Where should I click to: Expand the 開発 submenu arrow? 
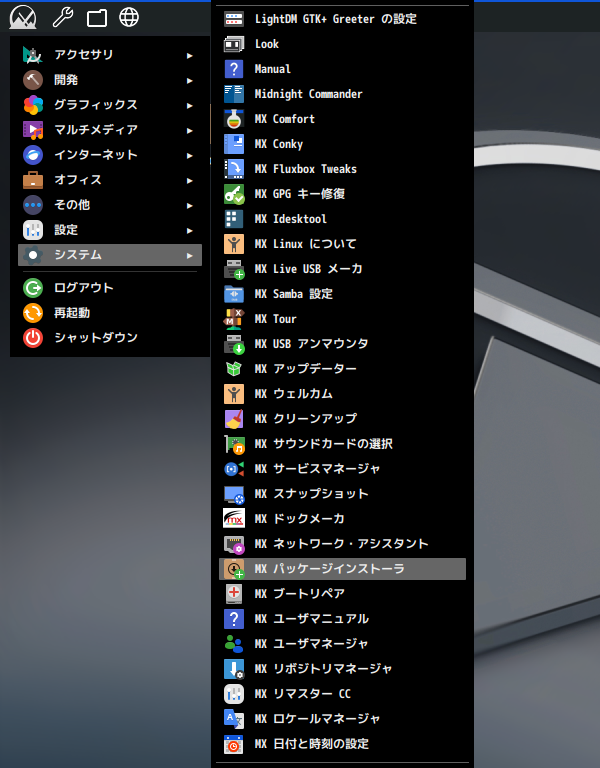click(x=190, y=81)
